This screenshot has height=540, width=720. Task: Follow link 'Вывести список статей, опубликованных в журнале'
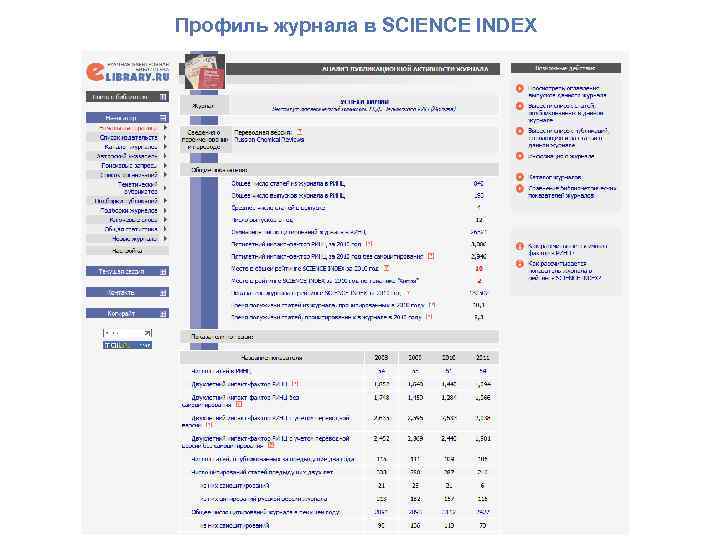click(x=566, y=113)
